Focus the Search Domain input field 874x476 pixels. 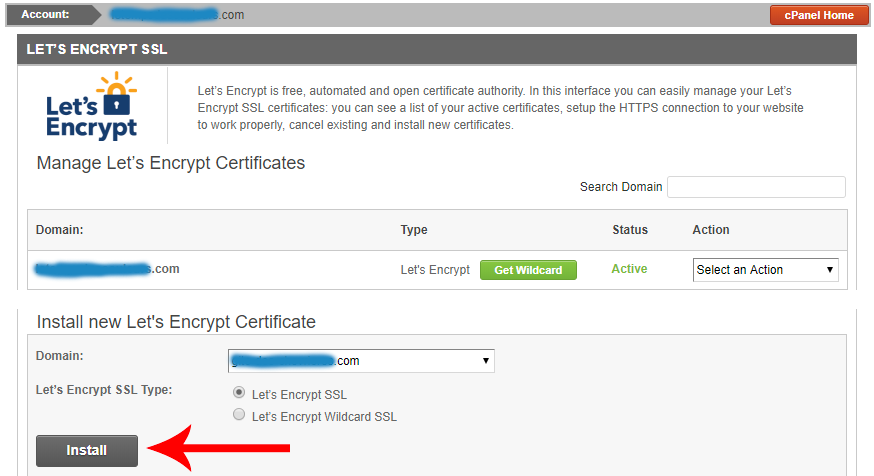click(756, 187)
